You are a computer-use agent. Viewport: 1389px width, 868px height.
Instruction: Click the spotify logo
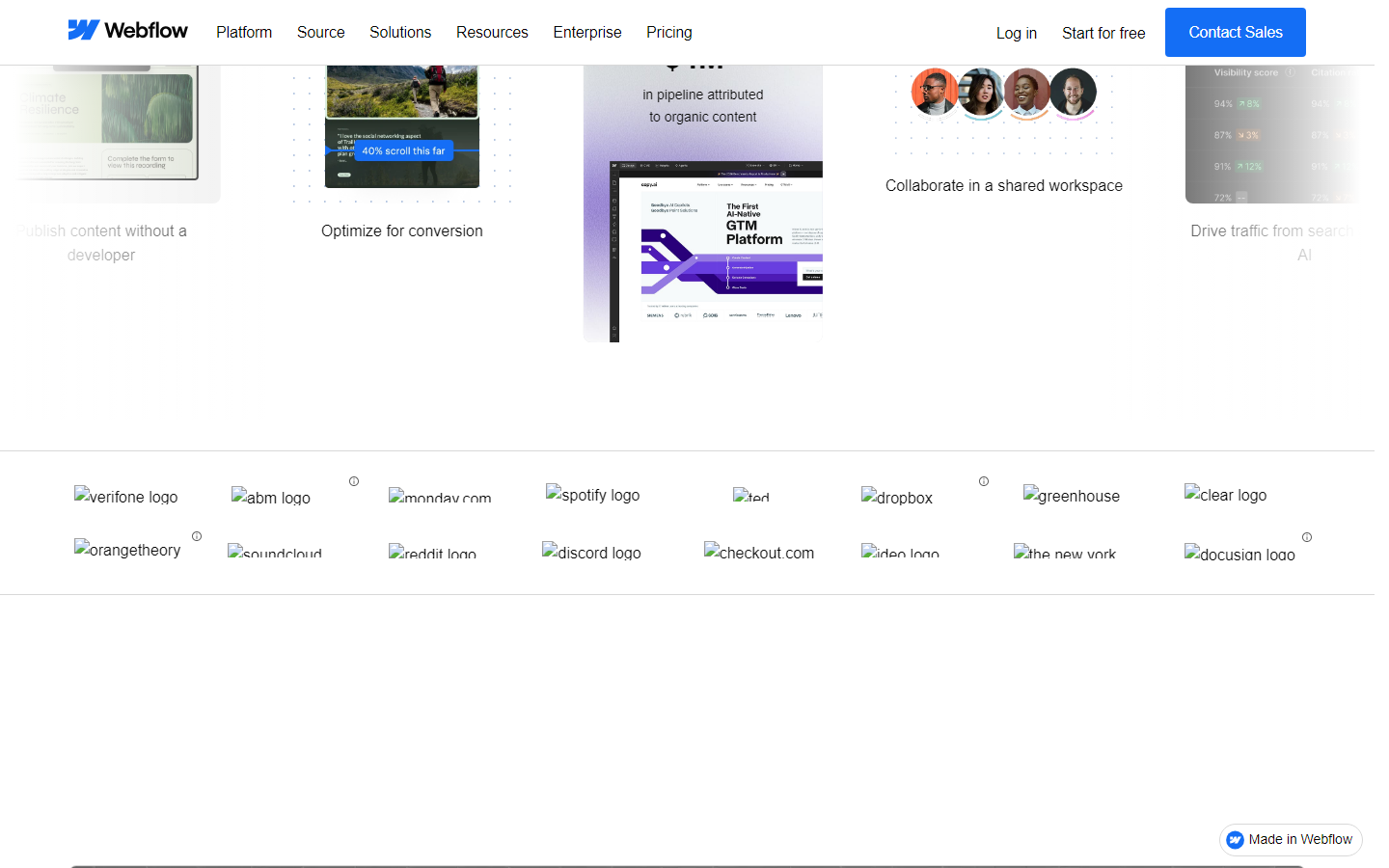(593, 494)
